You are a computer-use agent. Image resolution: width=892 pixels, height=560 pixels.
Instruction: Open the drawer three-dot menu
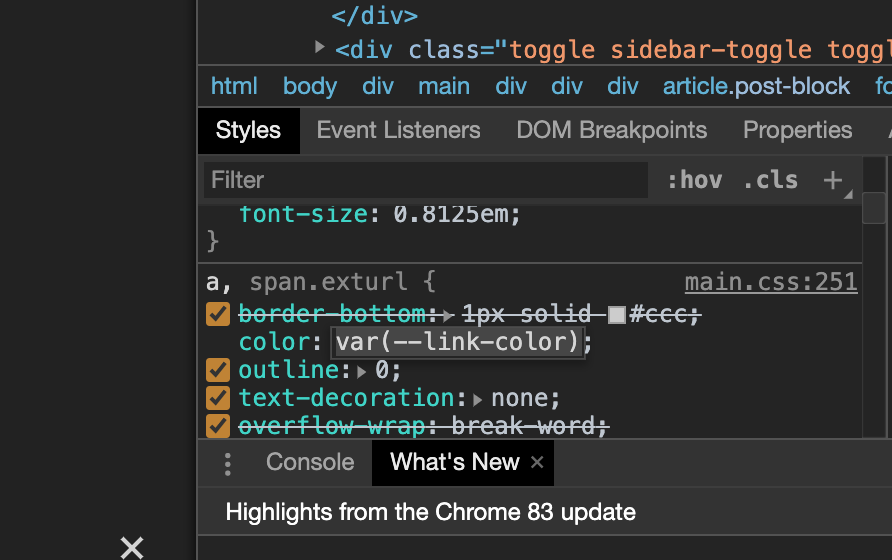(228, 463)
